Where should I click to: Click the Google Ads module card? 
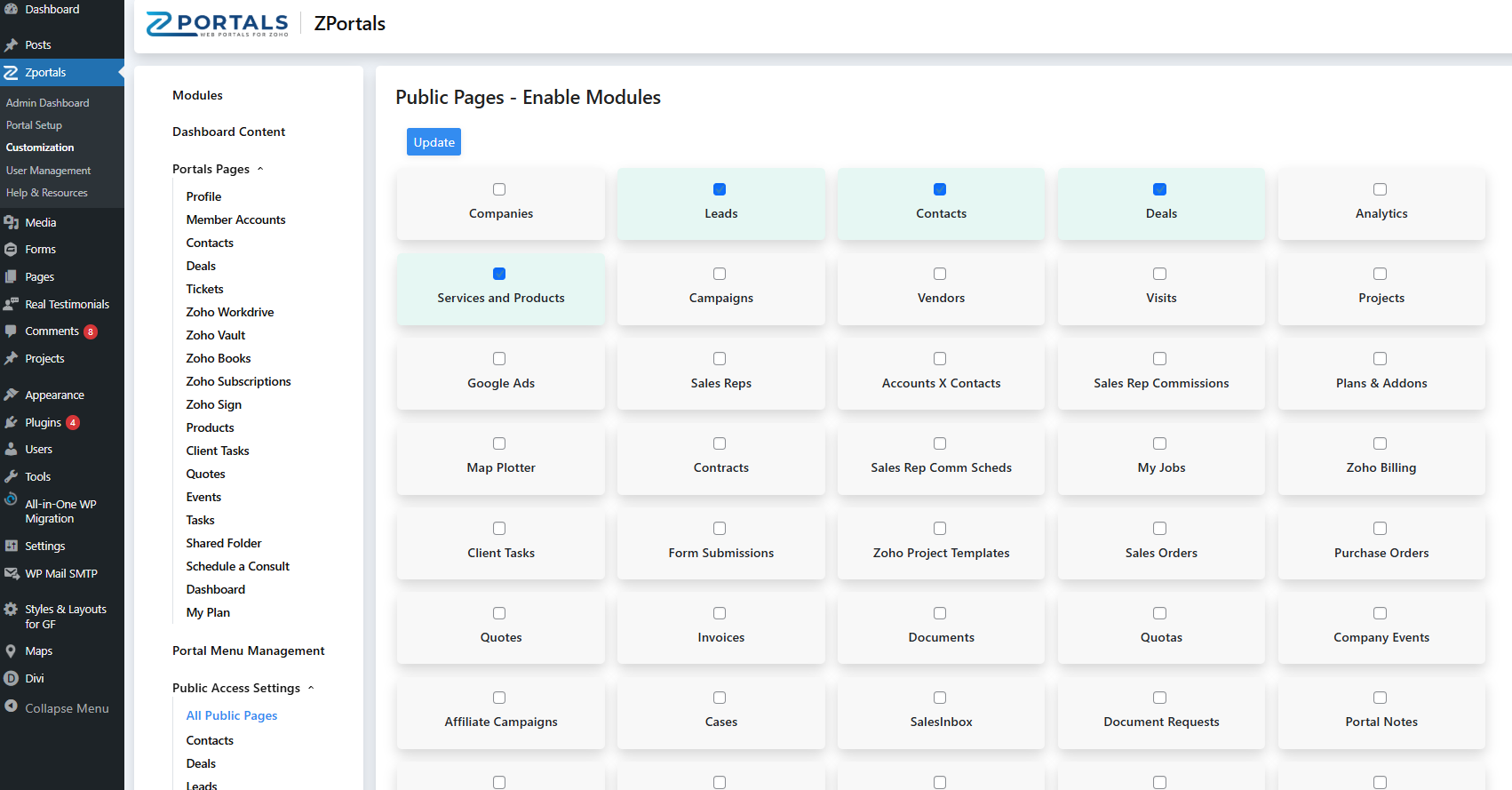500,373
